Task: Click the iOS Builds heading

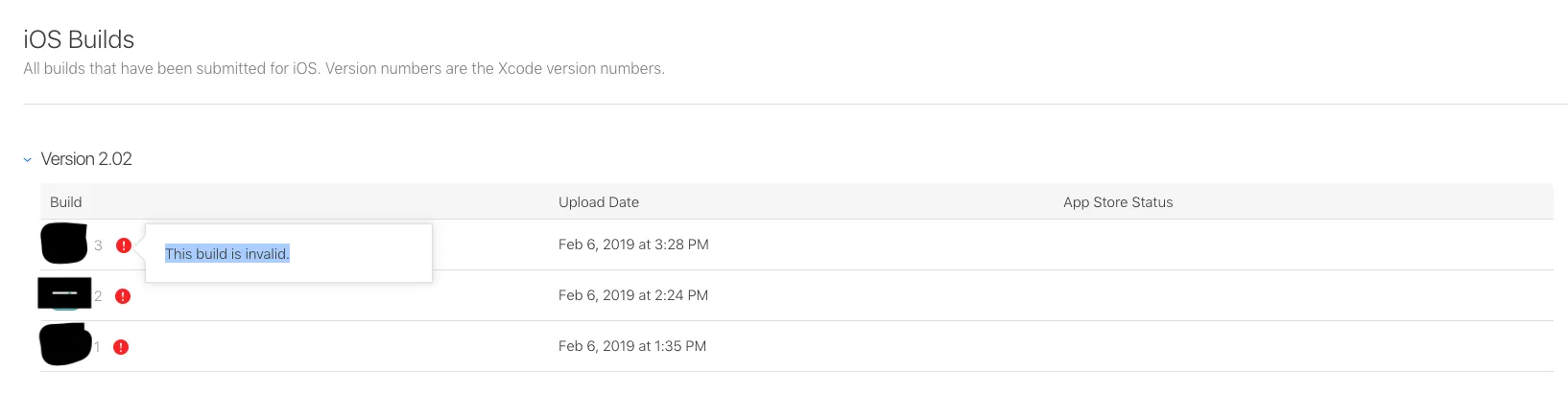Action: [79, 39]
